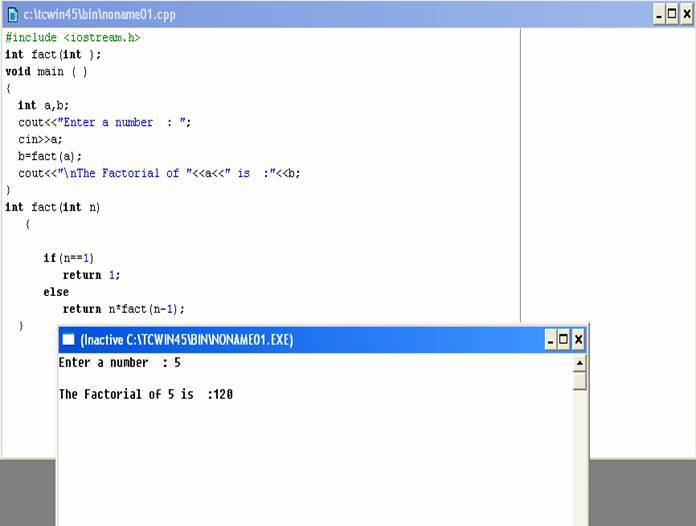This screenshot has width=696, height=526.
Task: Click 'Enter a number : 5' output line
Action: (120, 363)
